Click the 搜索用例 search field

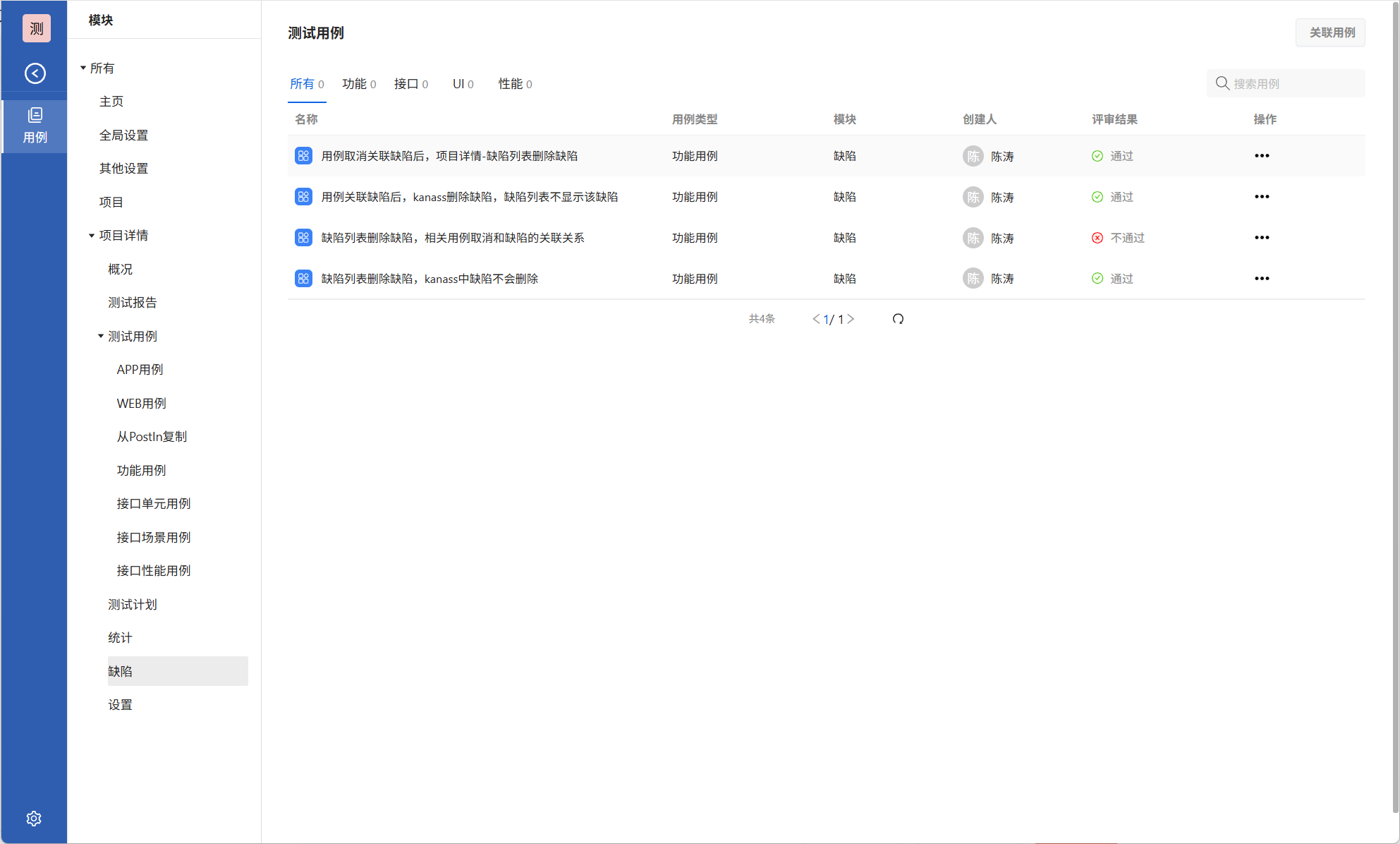tap(1294, 83)
